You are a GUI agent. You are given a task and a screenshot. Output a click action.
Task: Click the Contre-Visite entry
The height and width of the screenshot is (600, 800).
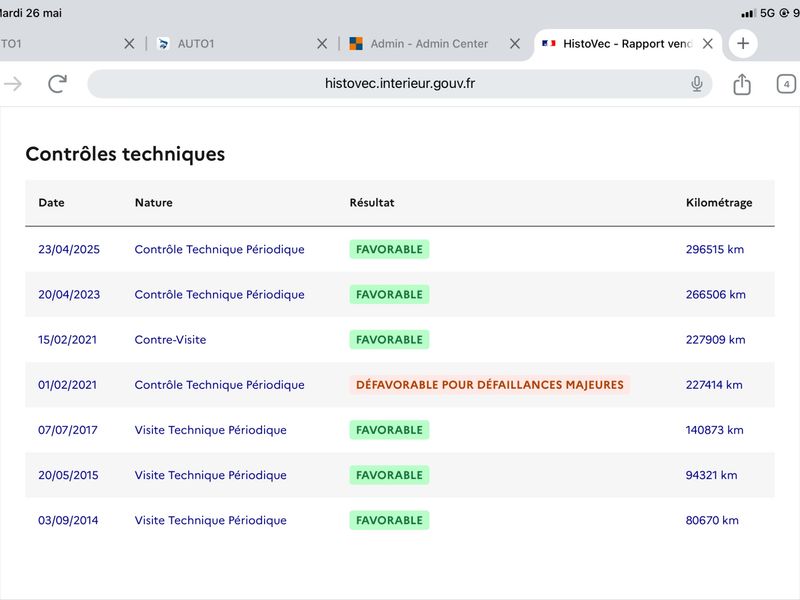point(170,340)
